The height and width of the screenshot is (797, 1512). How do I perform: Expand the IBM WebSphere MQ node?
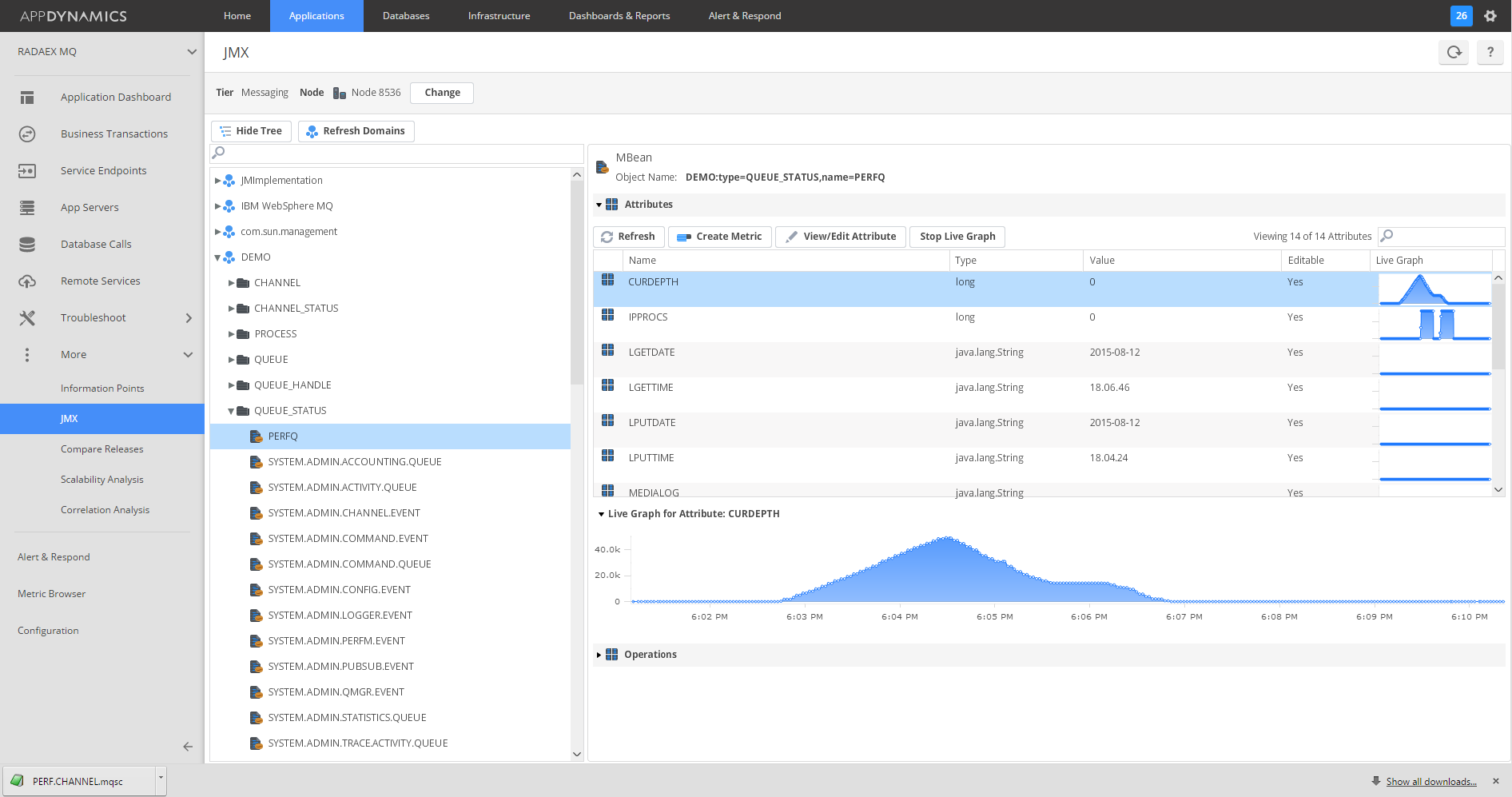[217, 206]
